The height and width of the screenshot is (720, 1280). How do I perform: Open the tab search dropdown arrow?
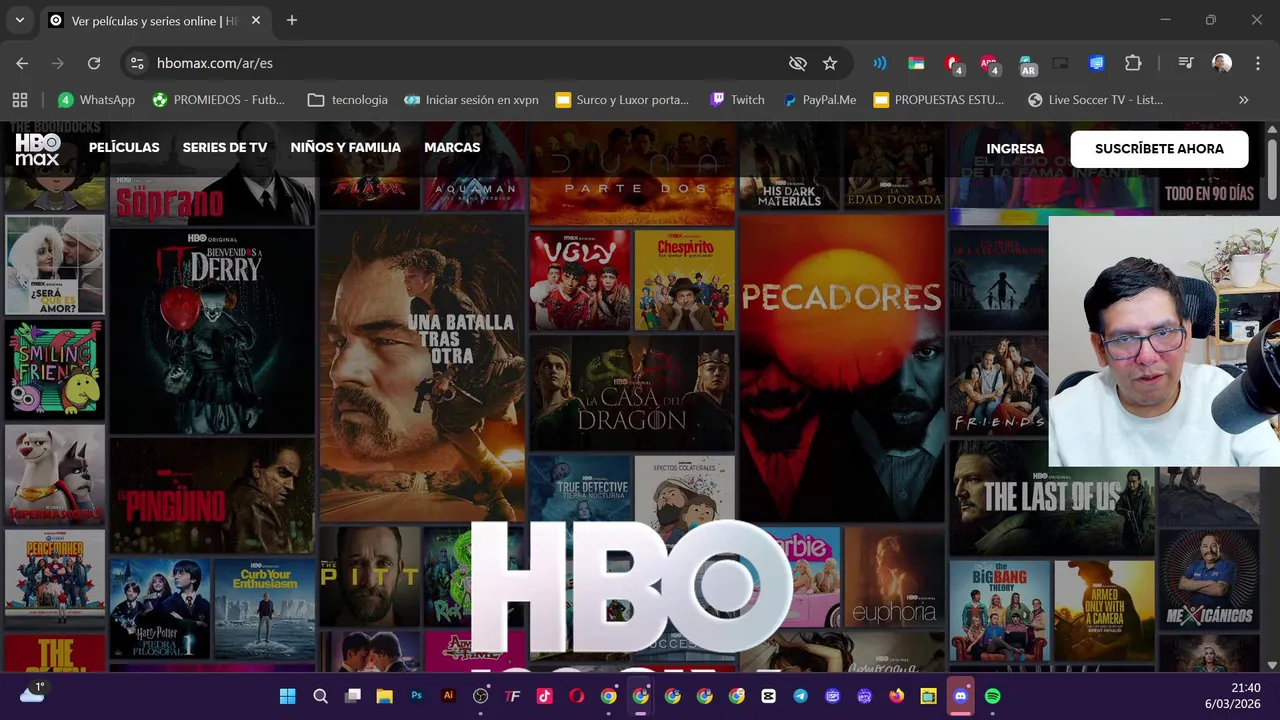point(19,20)
